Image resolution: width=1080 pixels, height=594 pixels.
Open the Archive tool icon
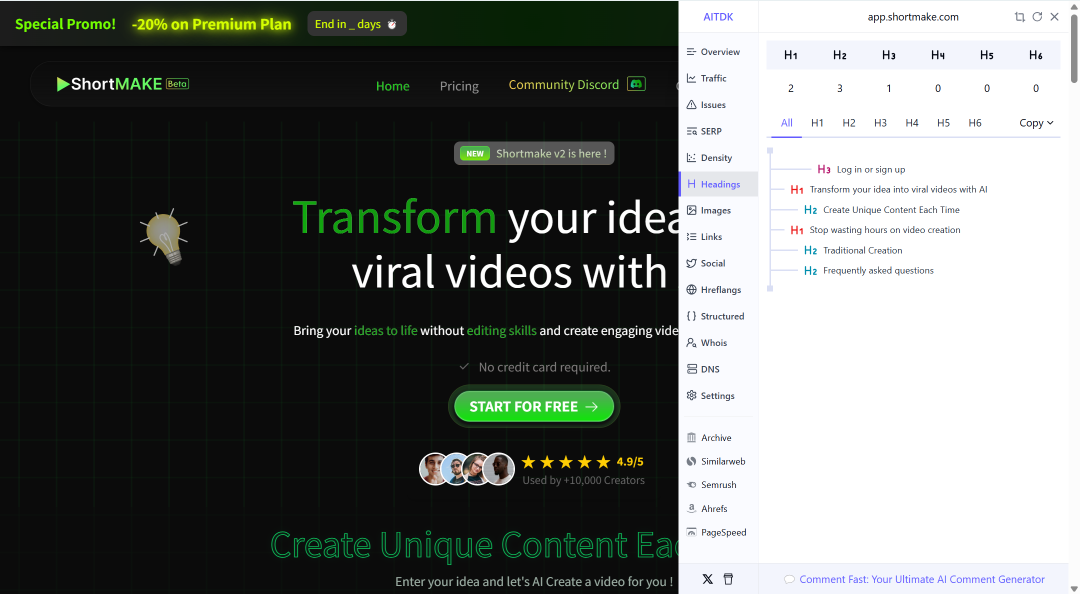[x=692, y=438]
